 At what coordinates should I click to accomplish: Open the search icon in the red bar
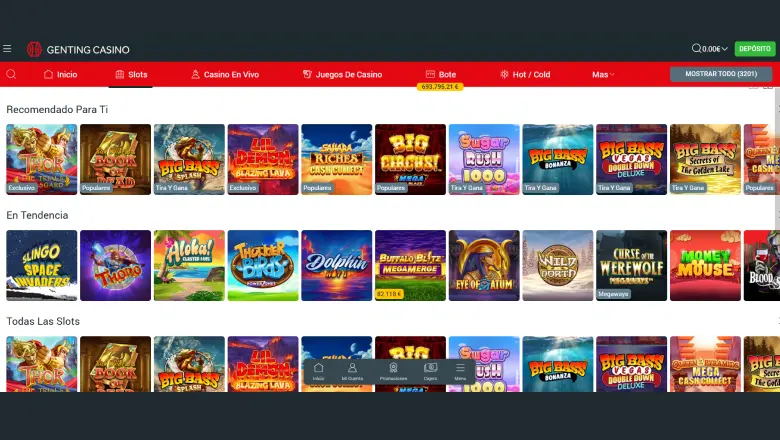pyautogui.click(x=11, y=74)
